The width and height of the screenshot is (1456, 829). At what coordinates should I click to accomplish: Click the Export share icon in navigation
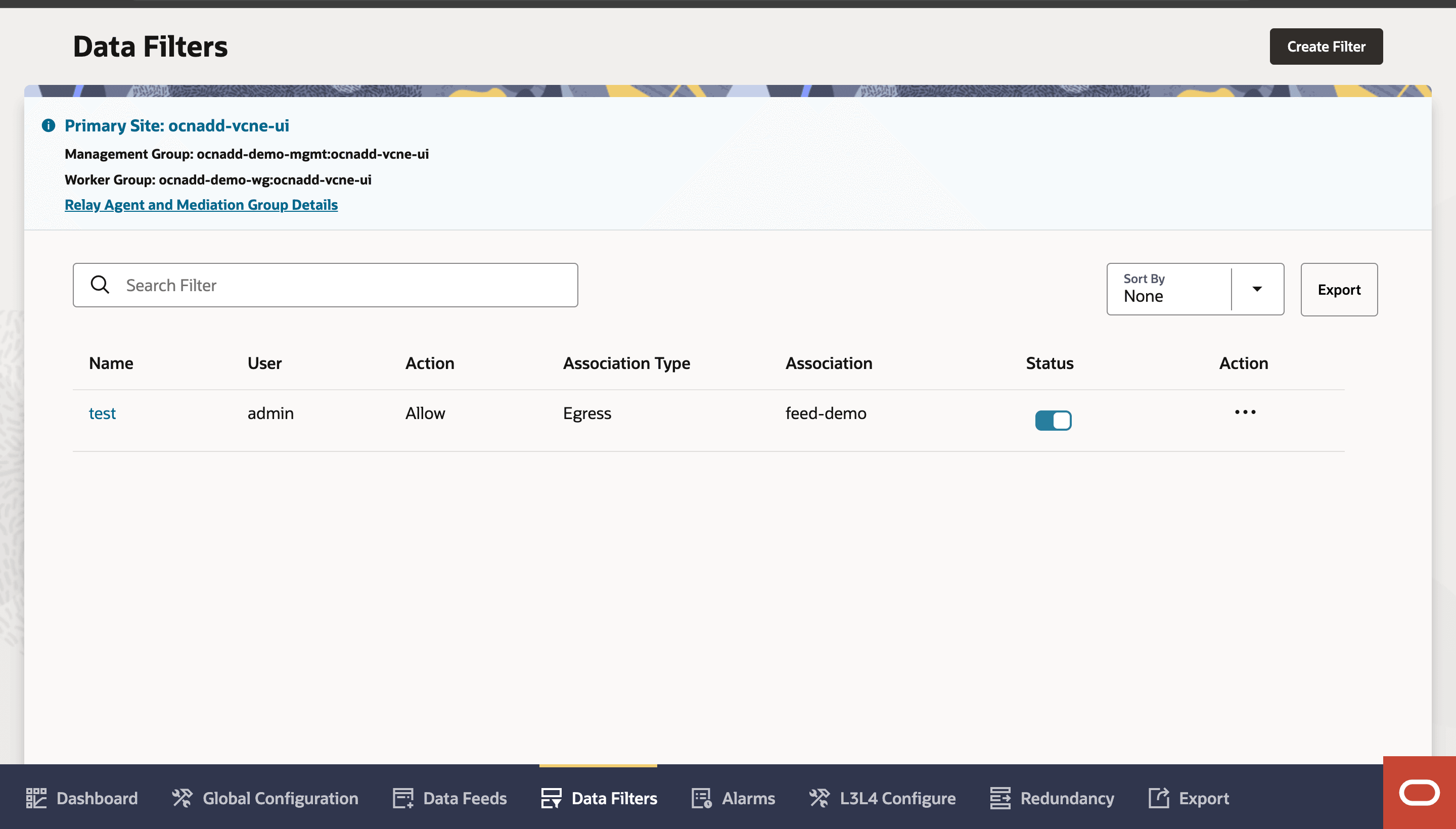point(1158,798)
